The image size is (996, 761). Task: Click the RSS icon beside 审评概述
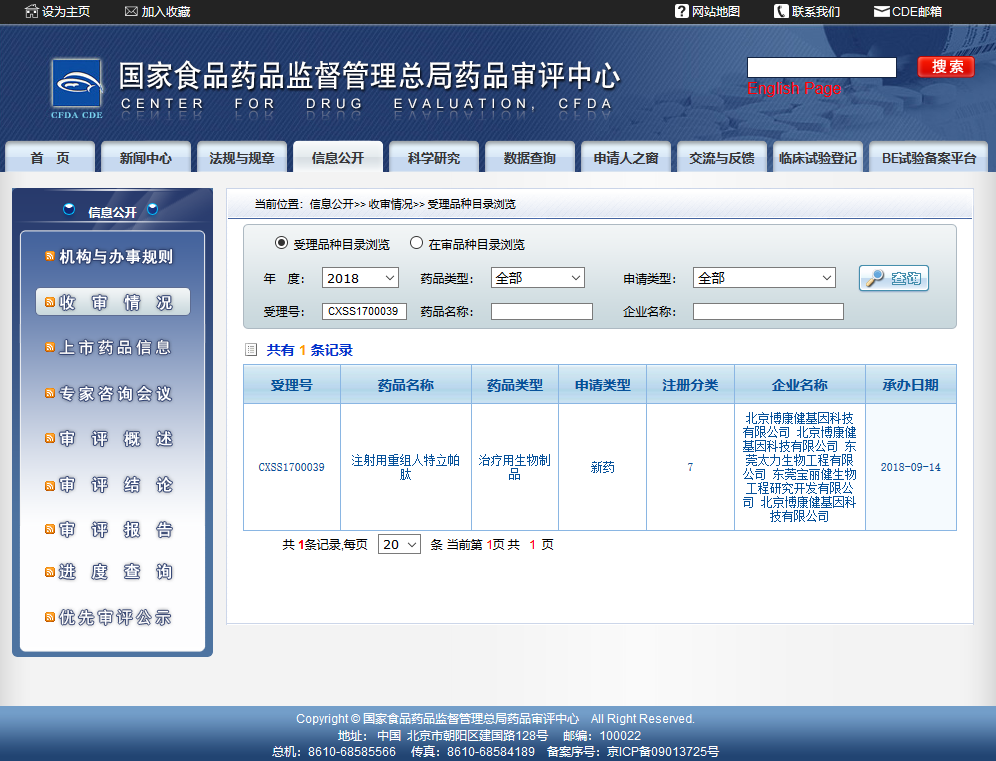[50, 438]
